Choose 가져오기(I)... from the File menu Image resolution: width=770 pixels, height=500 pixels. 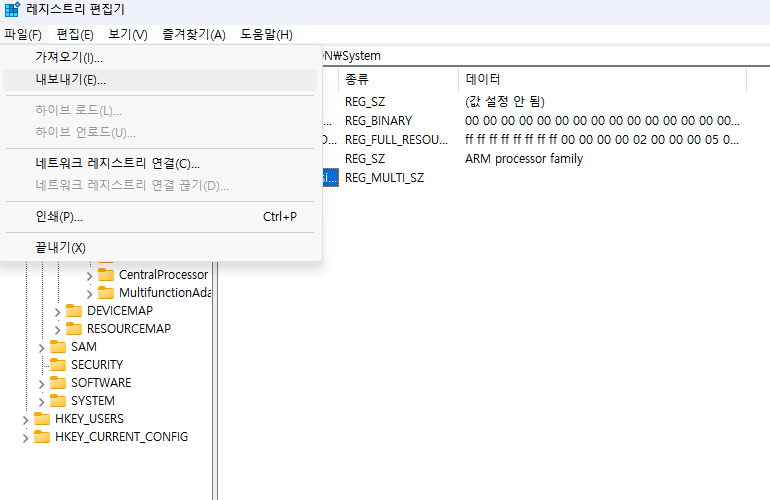[69, 58]
